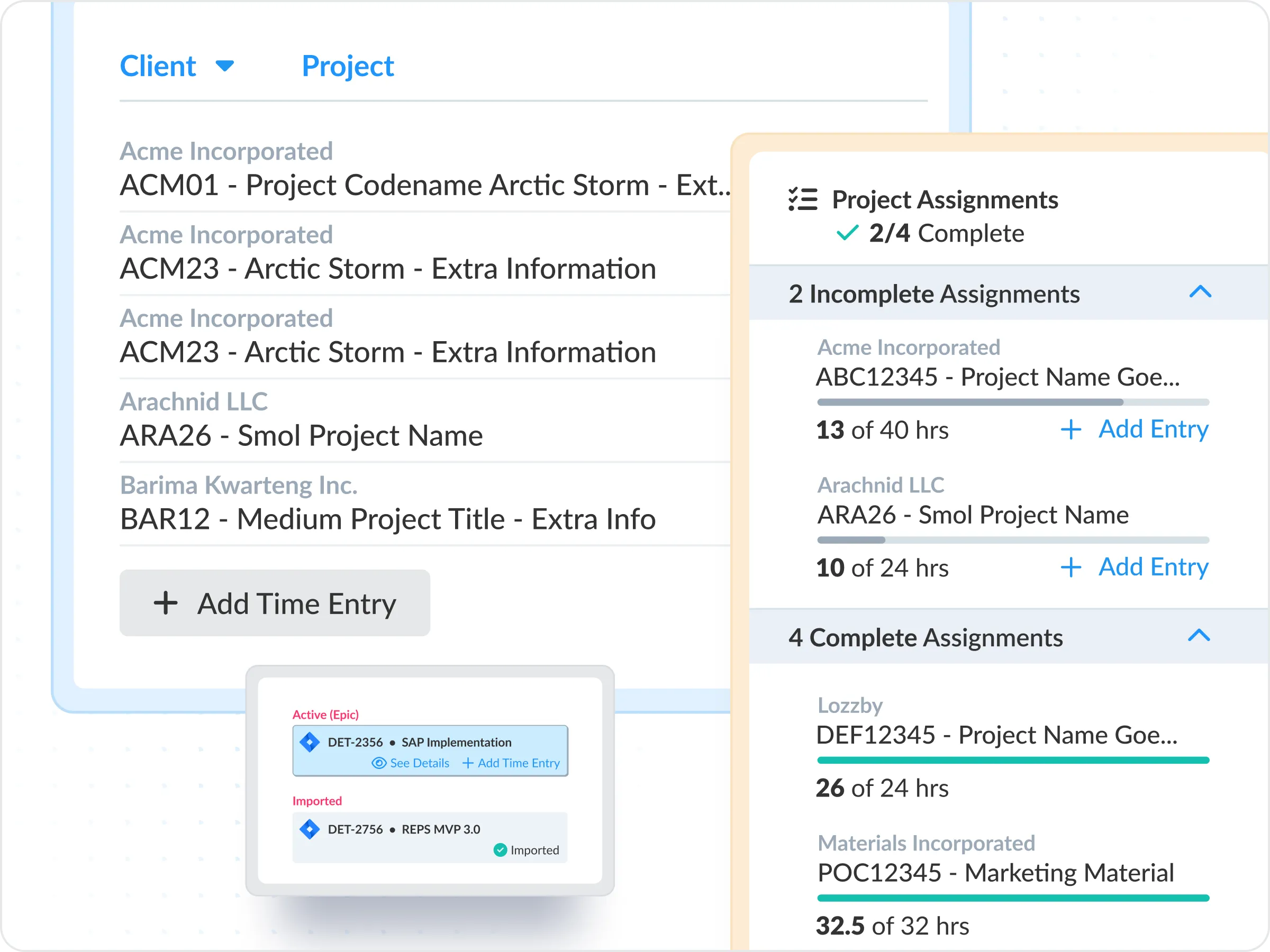Click the green Imported check badge

pos(500,850)
